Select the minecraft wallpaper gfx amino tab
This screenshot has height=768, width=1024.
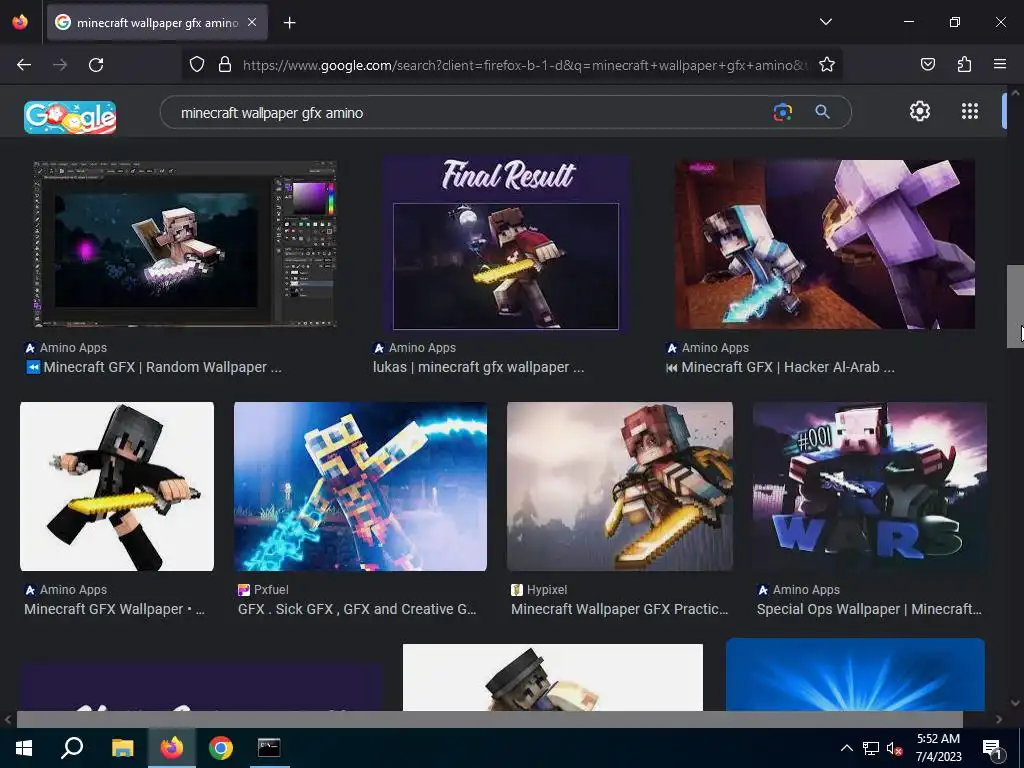point(157,22)
